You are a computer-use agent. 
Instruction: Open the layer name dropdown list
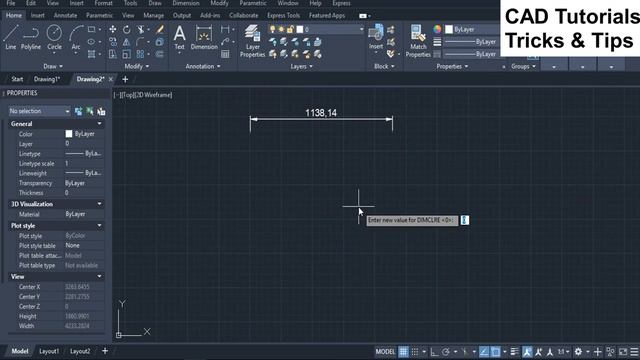[361, 29]
